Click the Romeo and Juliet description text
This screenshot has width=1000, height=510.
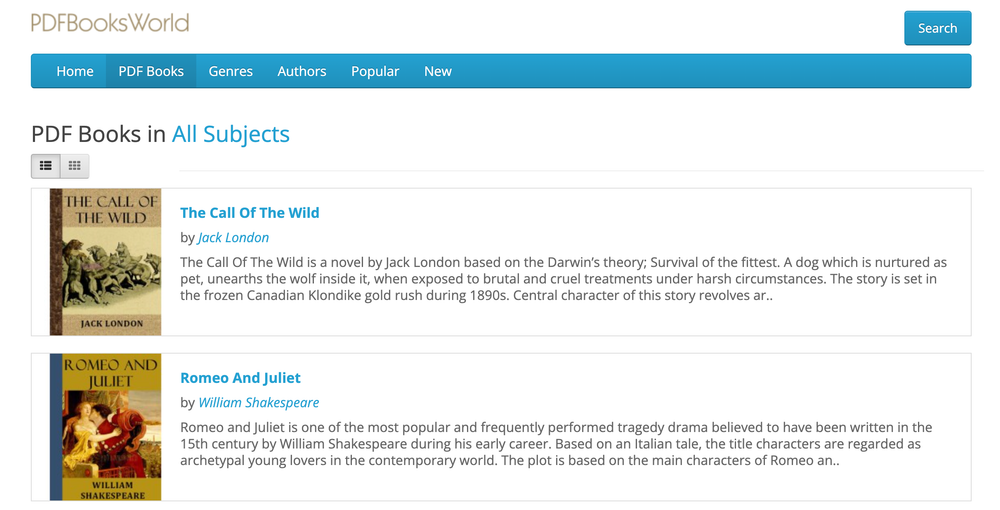pyautogui.click(x=556, y=444)
